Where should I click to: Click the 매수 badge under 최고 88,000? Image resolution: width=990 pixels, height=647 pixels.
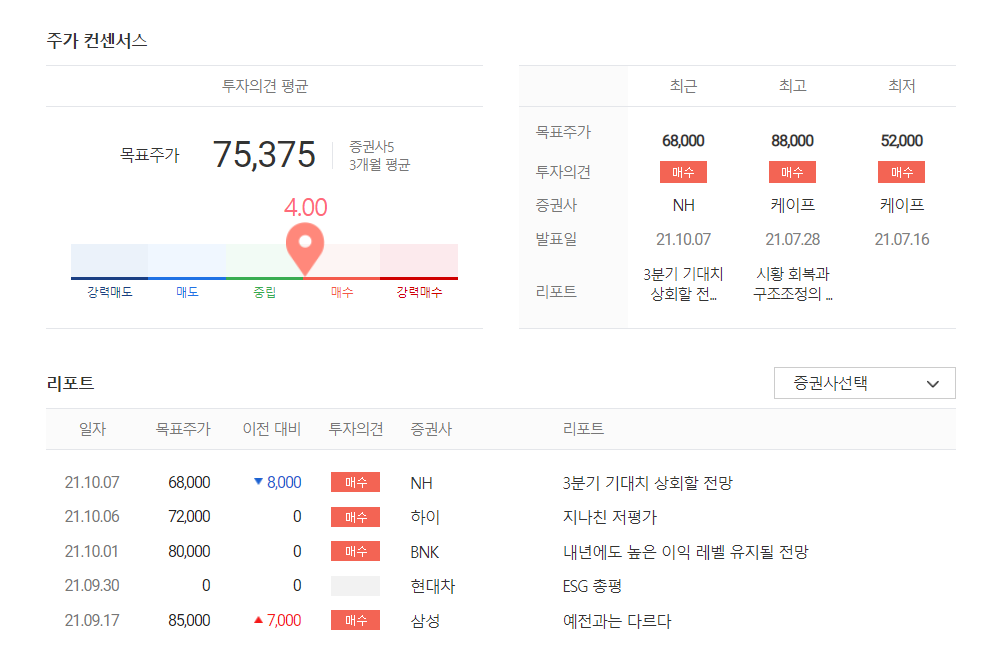point(792,172)
